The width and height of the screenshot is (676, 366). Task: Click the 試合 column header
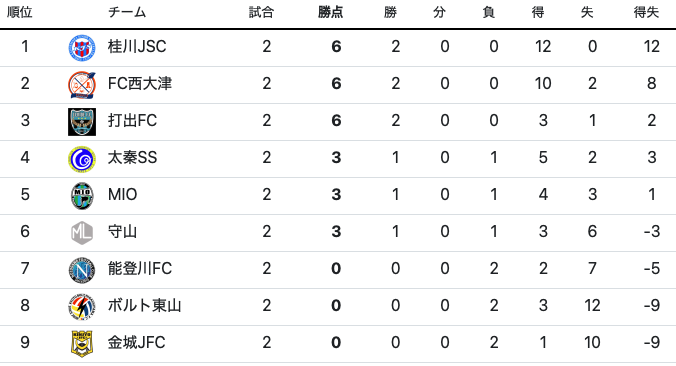pos(261,13)
